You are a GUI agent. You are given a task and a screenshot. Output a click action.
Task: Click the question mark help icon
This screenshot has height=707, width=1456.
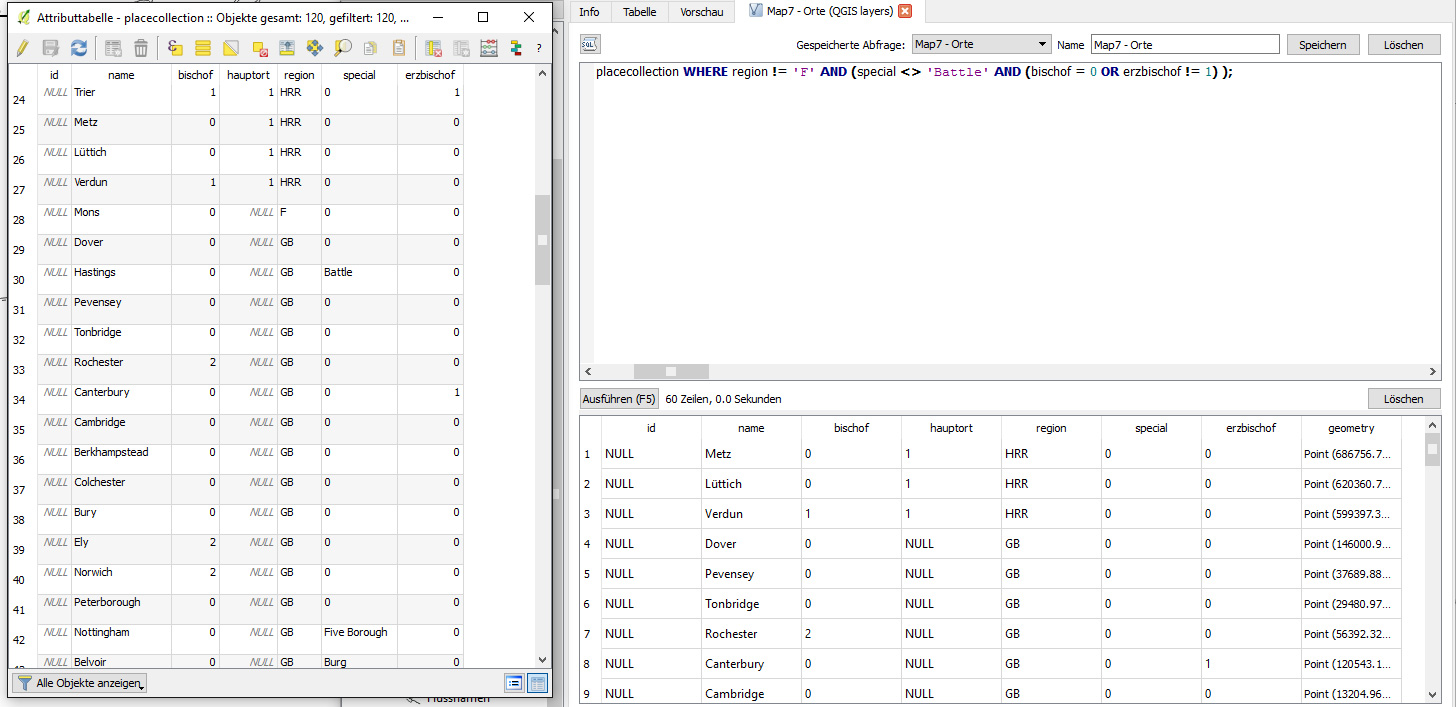tap(539, 48)
